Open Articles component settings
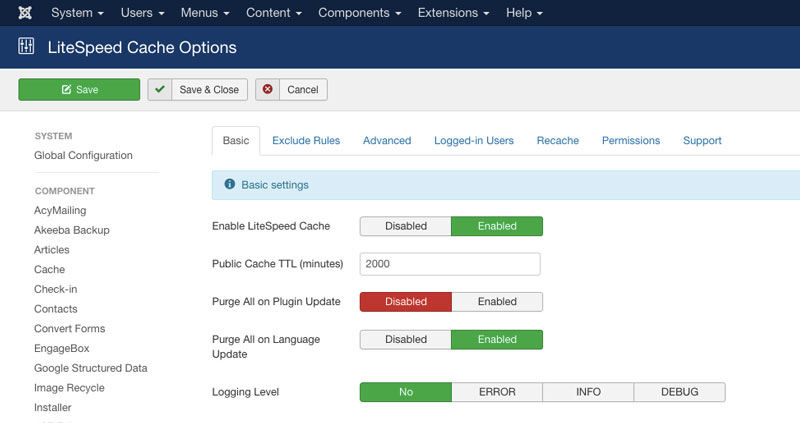This screenshot has width=800, height=423. (x=52, y=250)
